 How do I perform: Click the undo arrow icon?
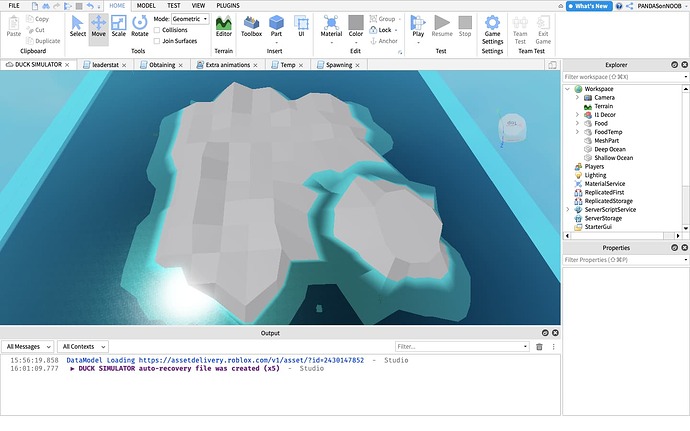click(x=90, y=6)
